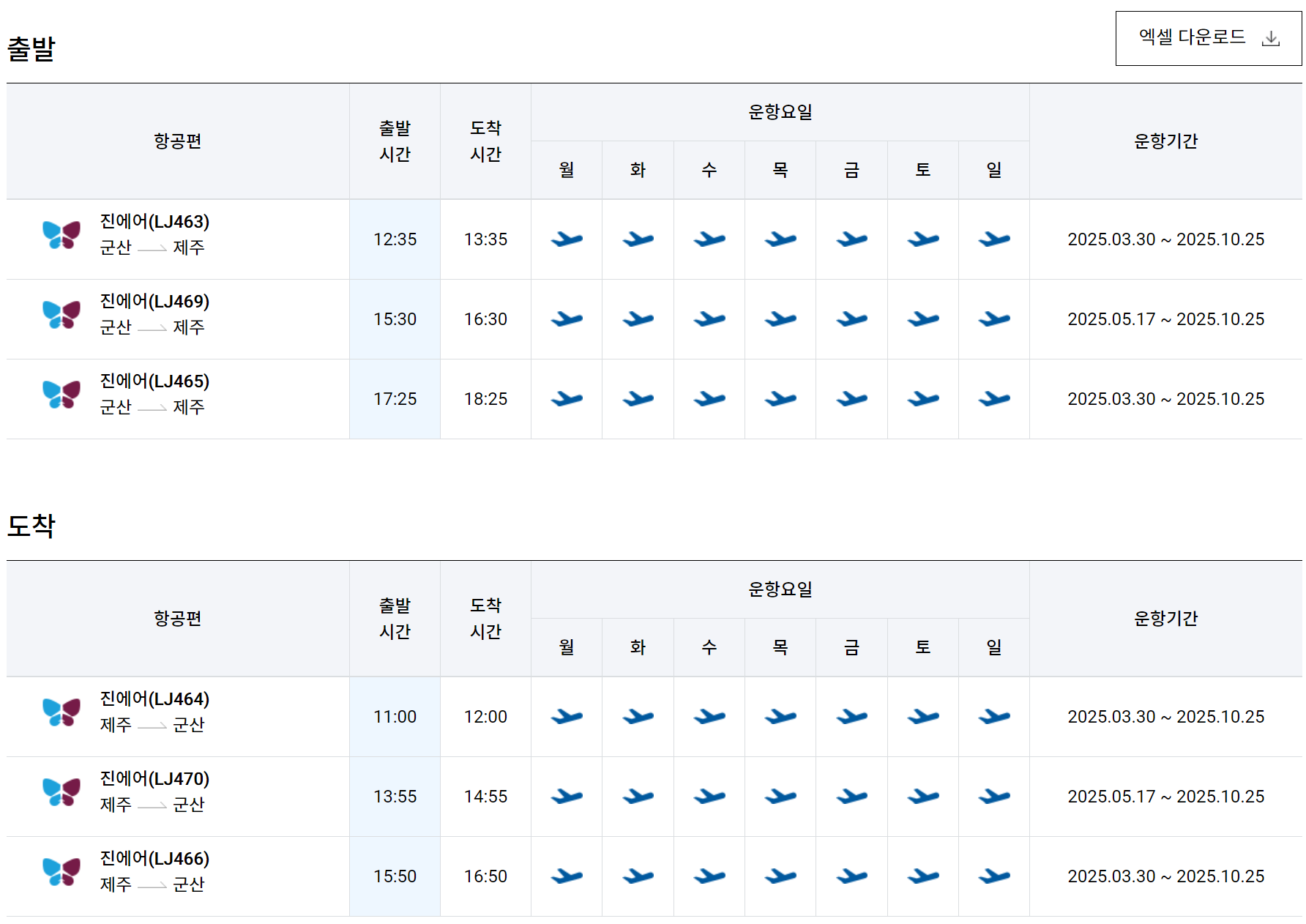Screen dimensions: 1306x924
Task: Click arrival time 12:00
Action: [485, 717]
